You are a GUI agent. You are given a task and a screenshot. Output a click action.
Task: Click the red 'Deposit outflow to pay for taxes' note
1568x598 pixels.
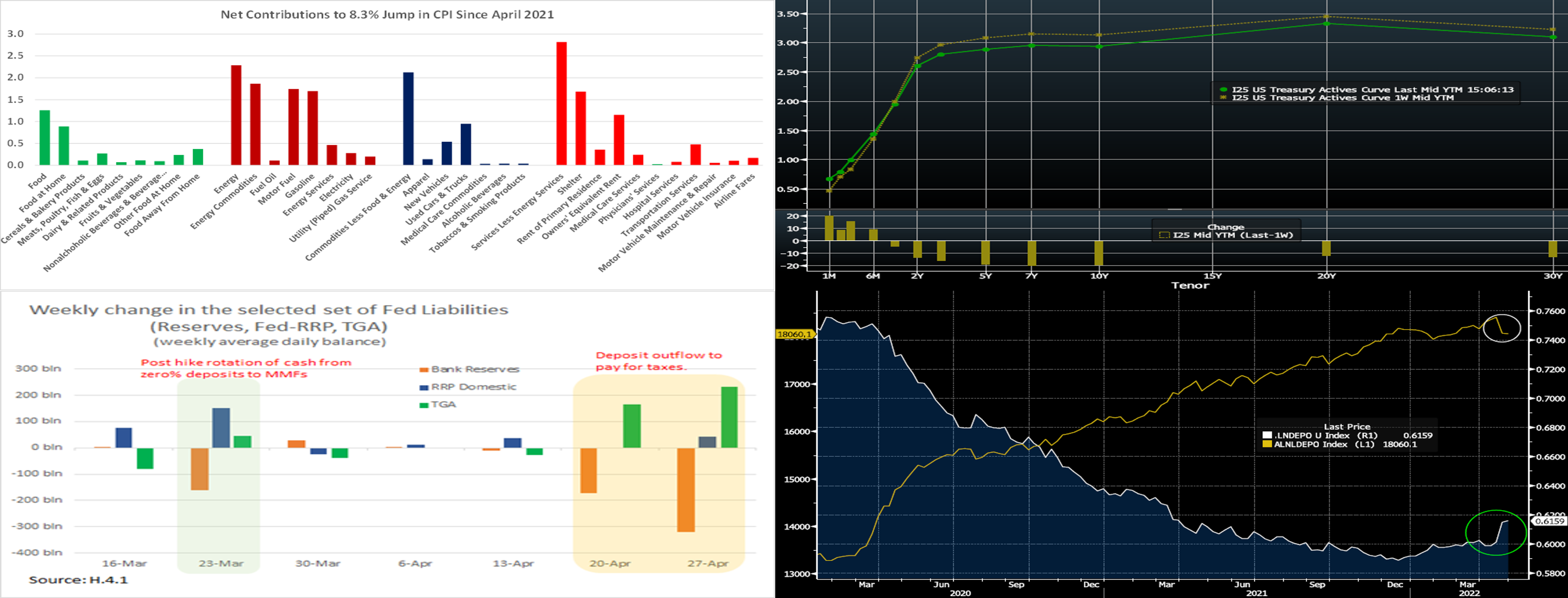[x=658, y=361]
